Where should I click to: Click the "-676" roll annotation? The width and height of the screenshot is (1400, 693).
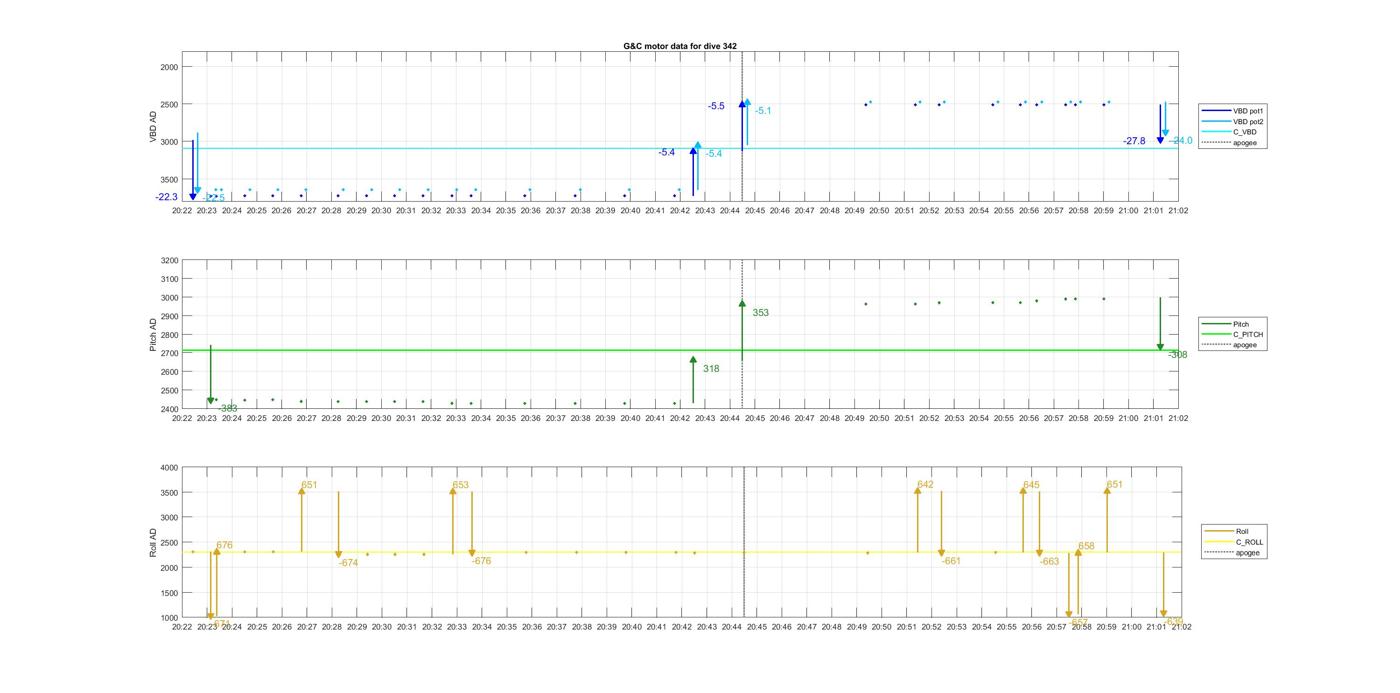(482, 561)
